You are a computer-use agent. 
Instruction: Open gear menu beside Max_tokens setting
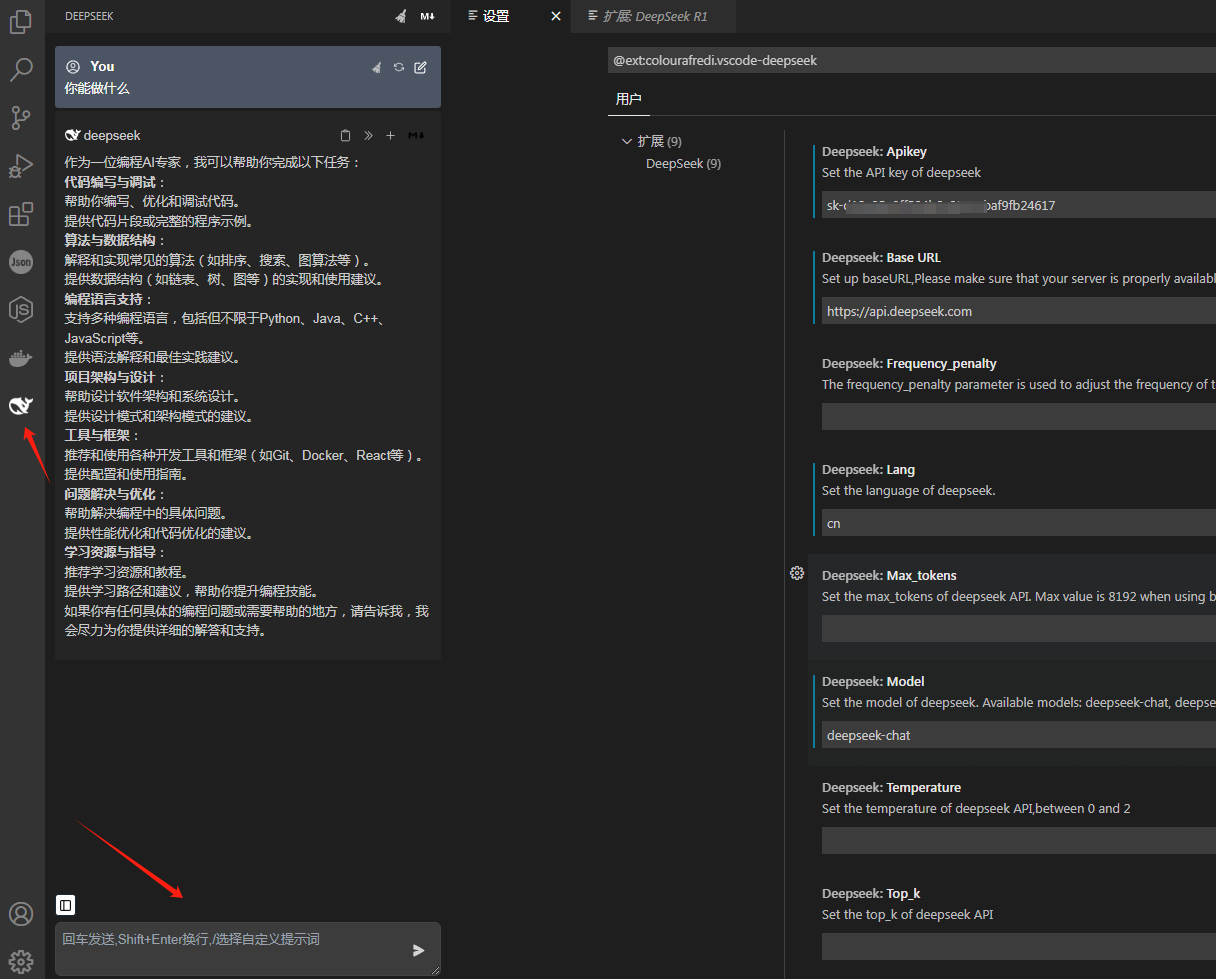coord(797,573)
